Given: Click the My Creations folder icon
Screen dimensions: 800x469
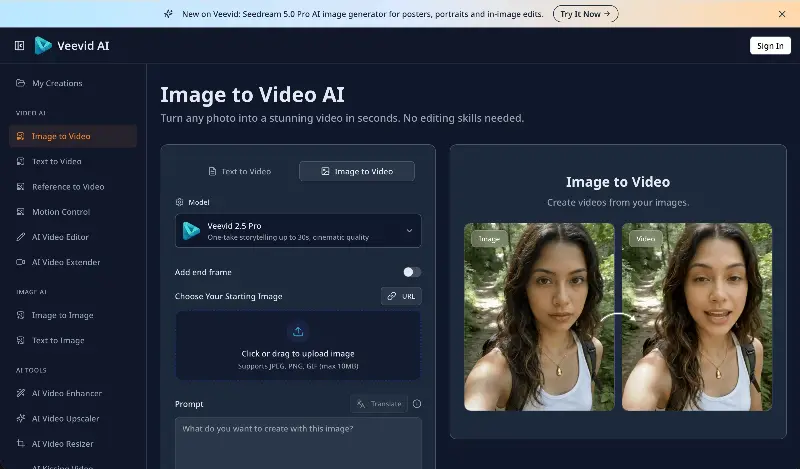Looking at the screenshot, I should [x=20, y=83].
